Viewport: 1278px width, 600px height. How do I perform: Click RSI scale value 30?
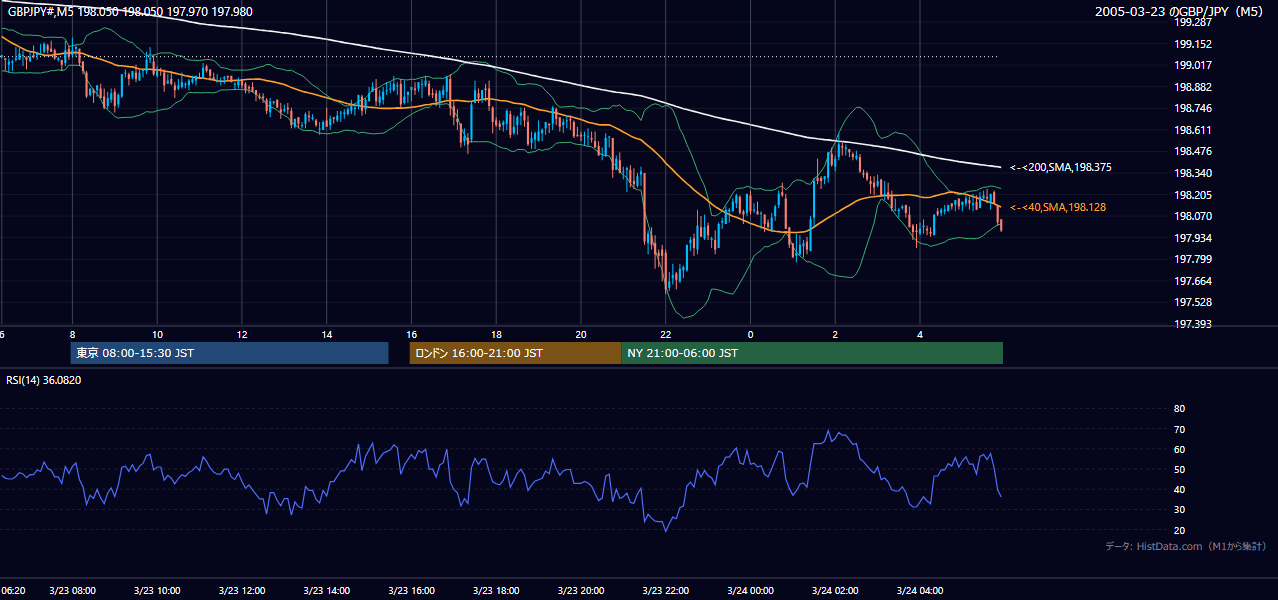pyautogui.click(x=1179, y=510)
